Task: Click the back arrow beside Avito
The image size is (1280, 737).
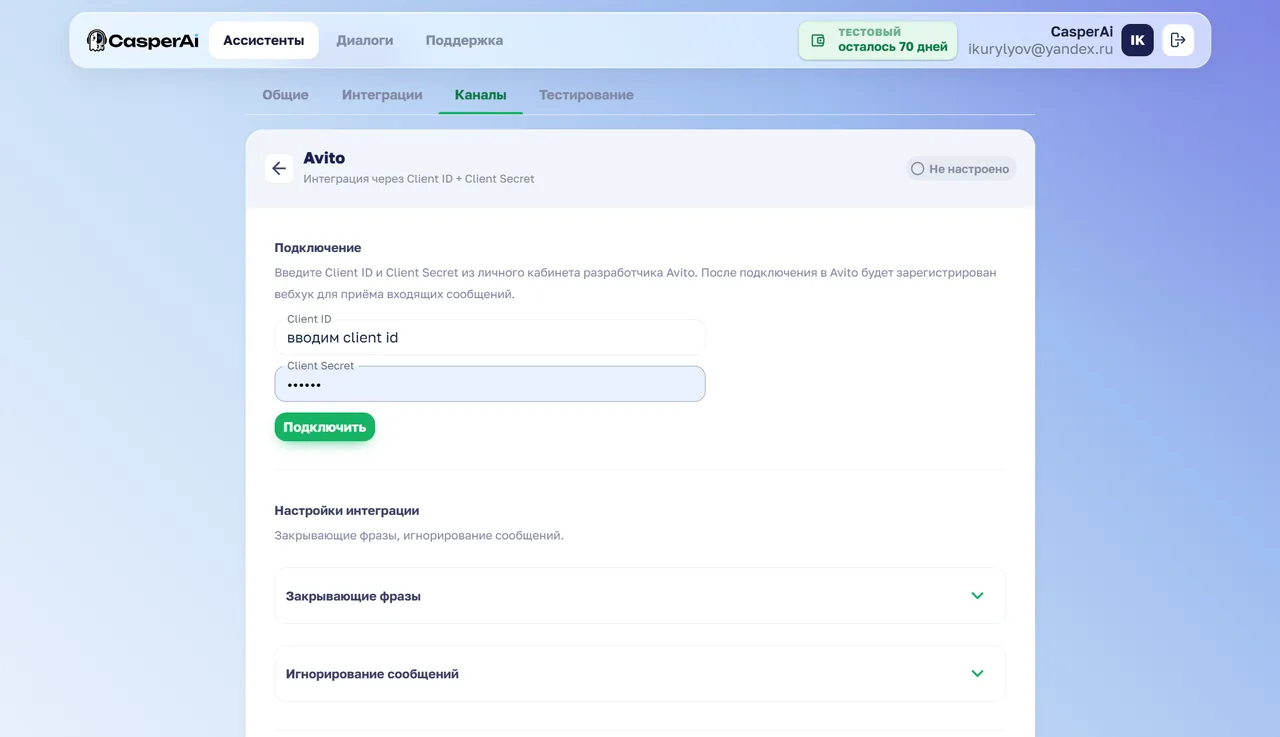Action: click(279, 168)
